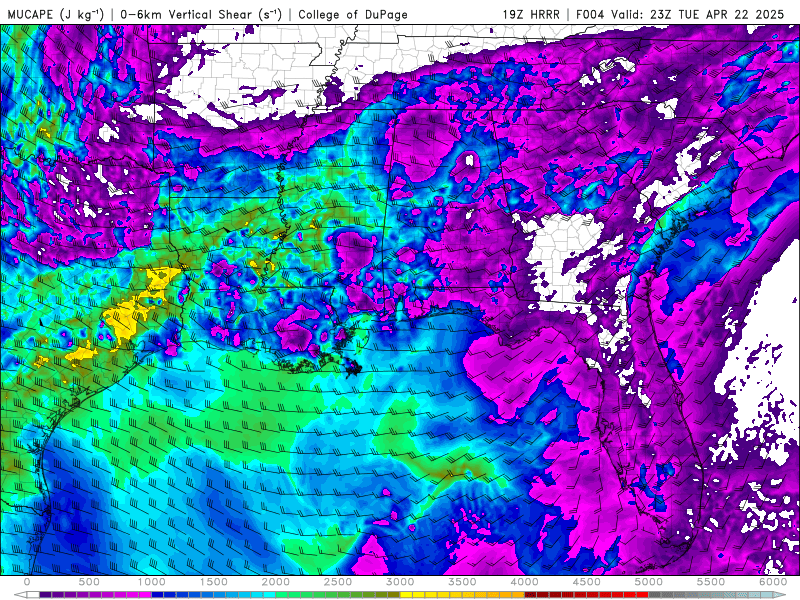Click the 19Z HRRR model run label
This screenshot has height=600, width=800.
tap(531, 14)
